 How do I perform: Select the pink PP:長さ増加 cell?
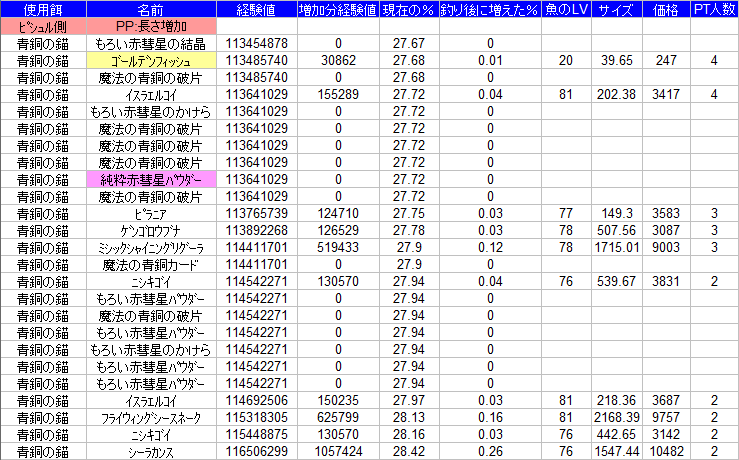pyautogui.click(x=151, y=27)
